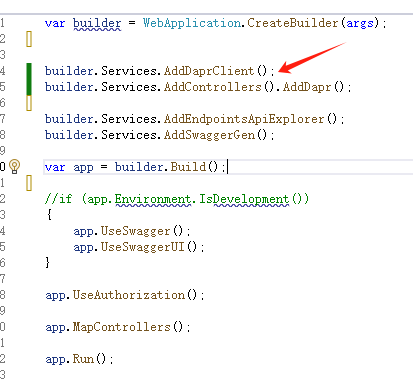The image size is (413, 379).
Task: Click the yellow marker below AddControllers line
Action: click(x=29, y=103)
